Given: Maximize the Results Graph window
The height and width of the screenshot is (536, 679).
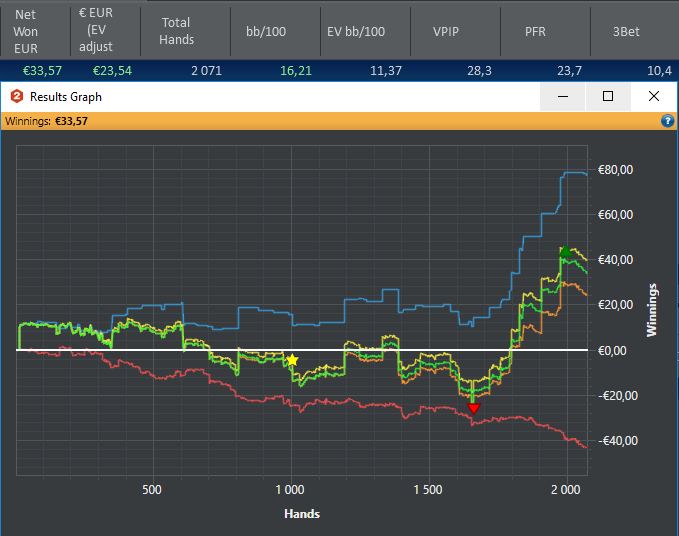Looking at the screenshot, I should (x=608, y=96).
